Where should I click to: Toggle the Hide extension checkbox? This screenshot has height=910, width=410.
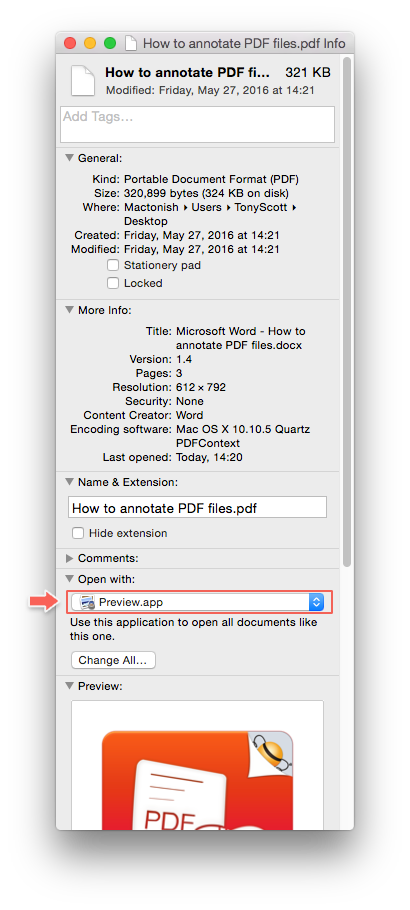77,533
